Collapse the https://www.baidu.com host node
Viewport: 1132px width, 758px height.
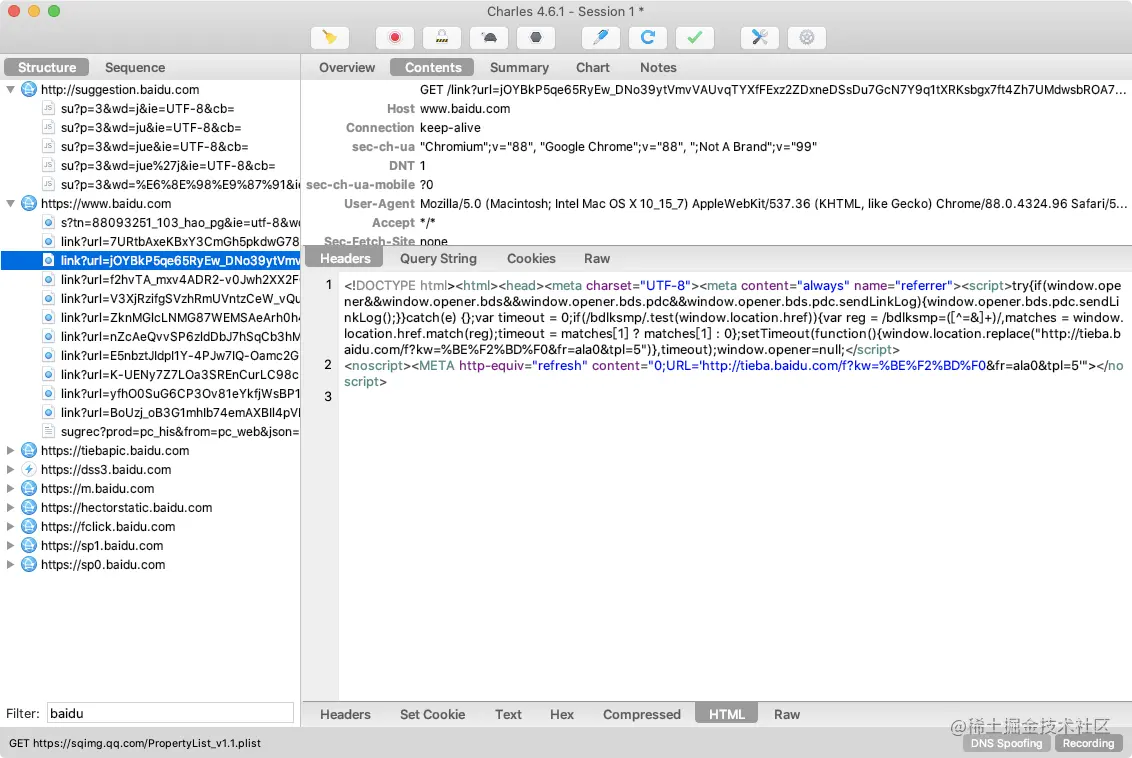click(x=10, y=204)
